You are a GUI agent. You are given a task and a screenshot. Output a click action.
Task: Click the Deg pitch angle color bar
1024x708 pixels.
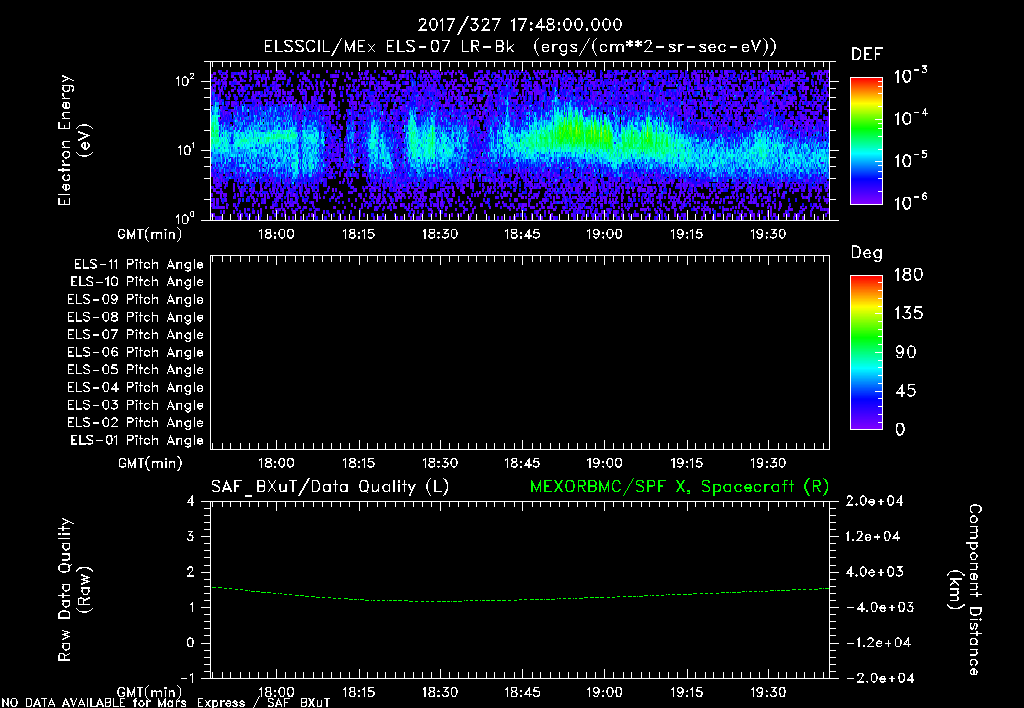tap(866, 352)
